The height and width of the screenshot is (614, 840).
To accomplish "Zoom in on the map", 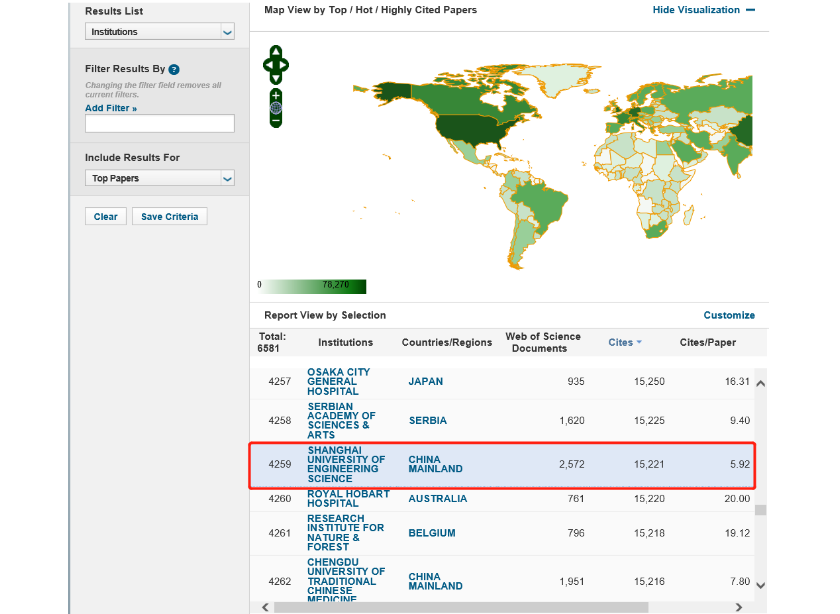I will 276,95.
